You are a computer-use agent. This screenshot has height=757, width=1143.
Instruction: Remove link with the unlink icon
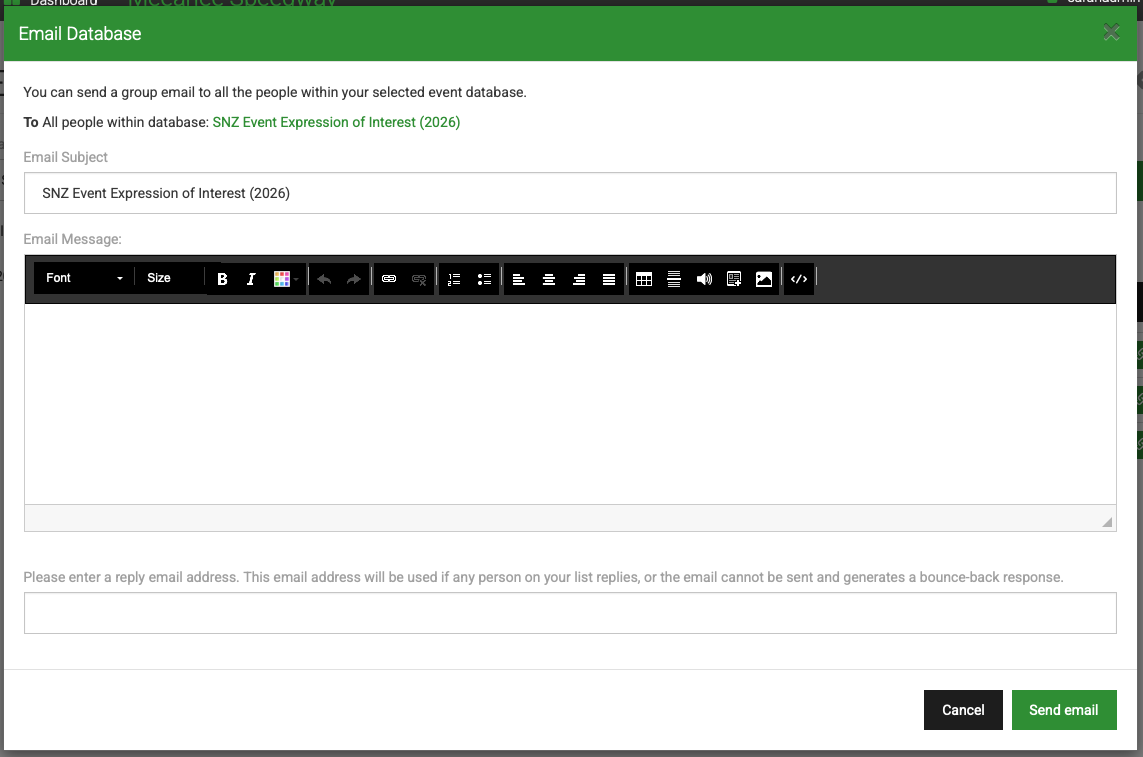419,279
